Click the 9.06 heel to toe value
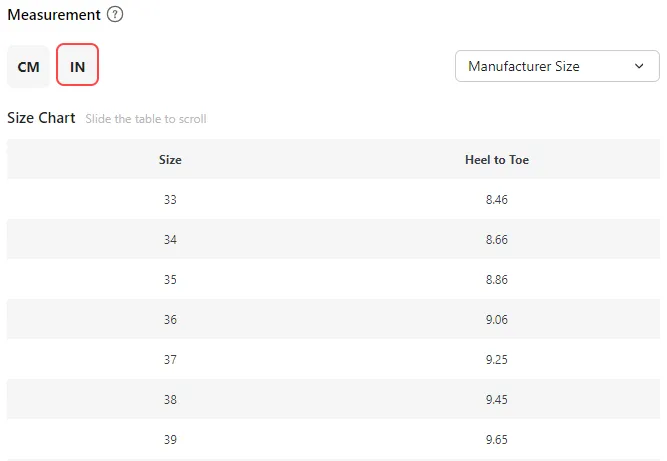Screen dimensions: 667x461 point(497,319)
